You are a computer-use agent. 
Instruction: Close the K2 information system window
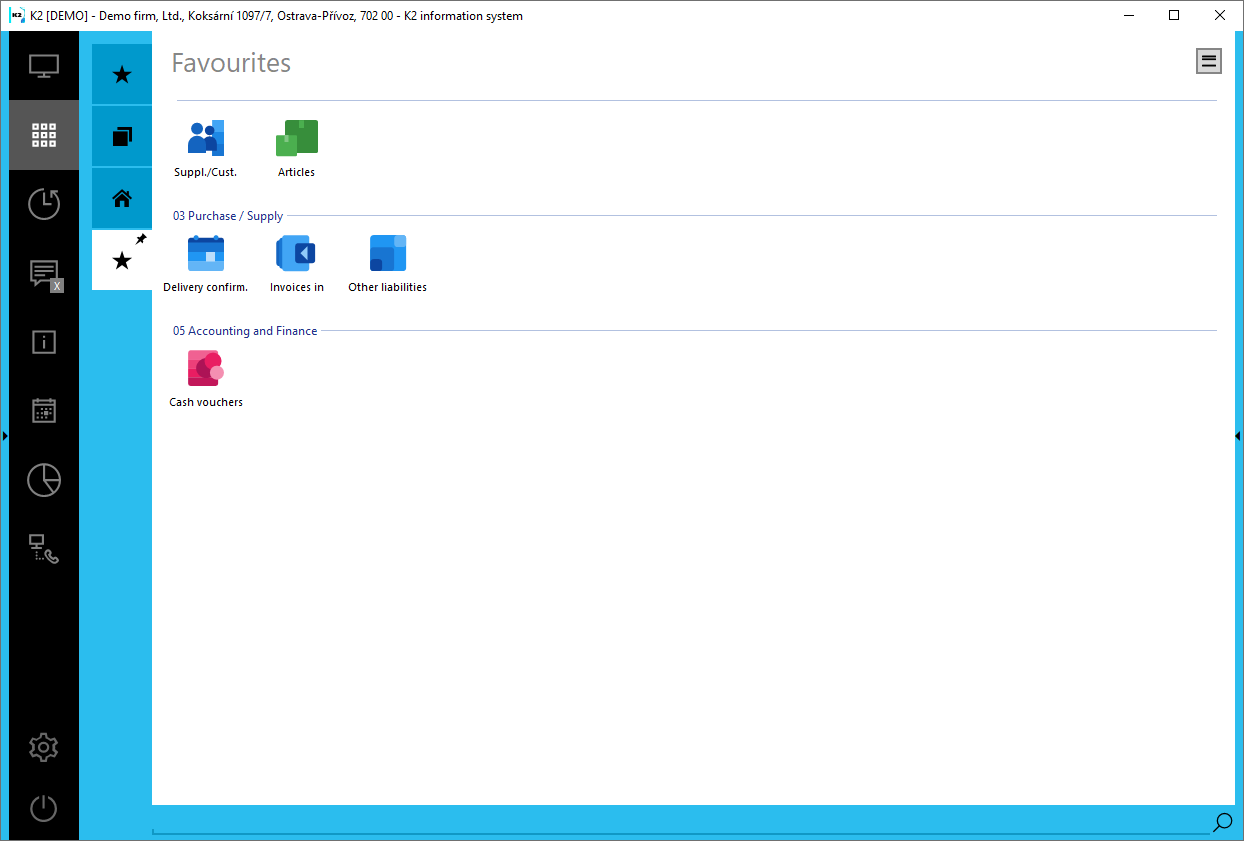click(1220, 15)
